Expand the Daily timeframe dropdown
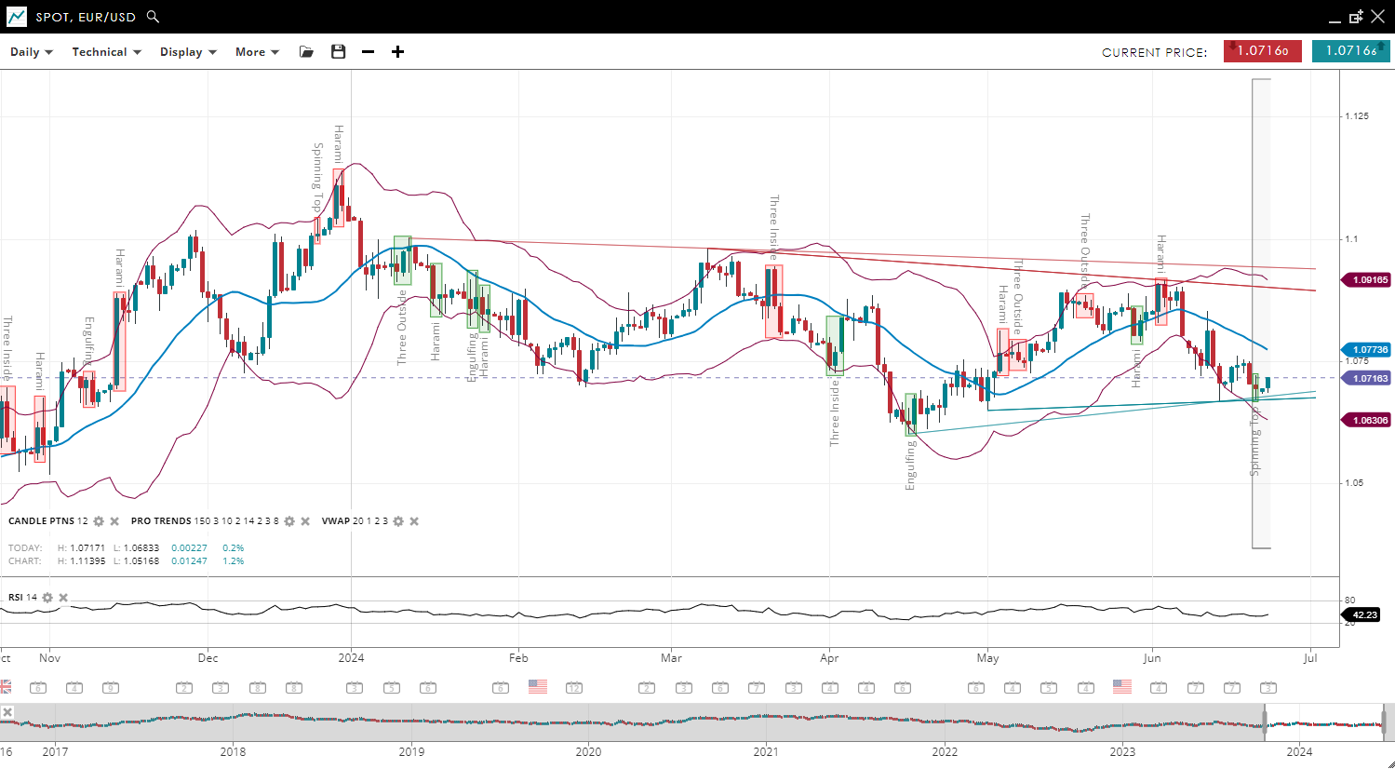 tap(31, 52)
